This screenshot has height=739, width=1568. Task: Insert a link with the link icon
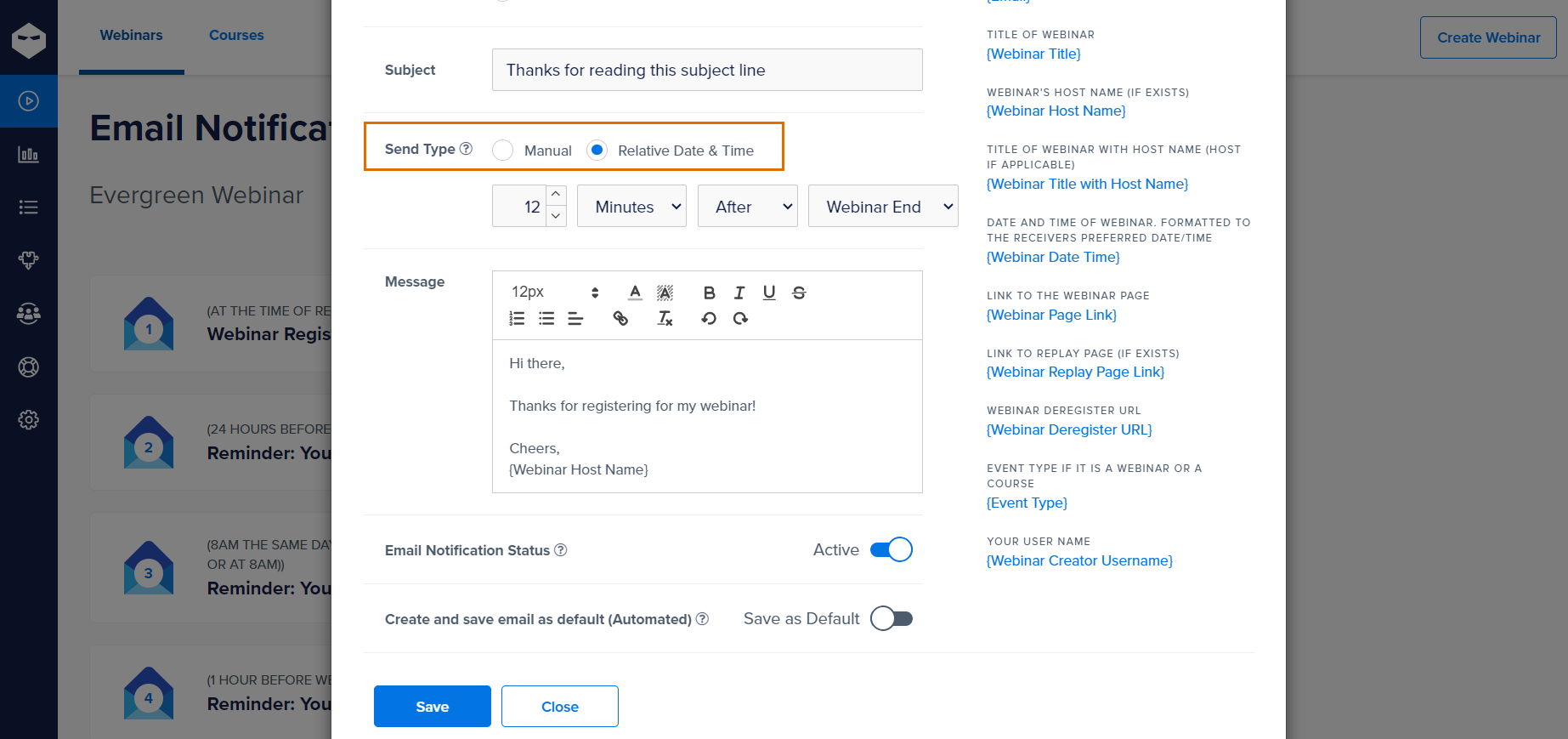pyautogui.click(x=620, y=318)
